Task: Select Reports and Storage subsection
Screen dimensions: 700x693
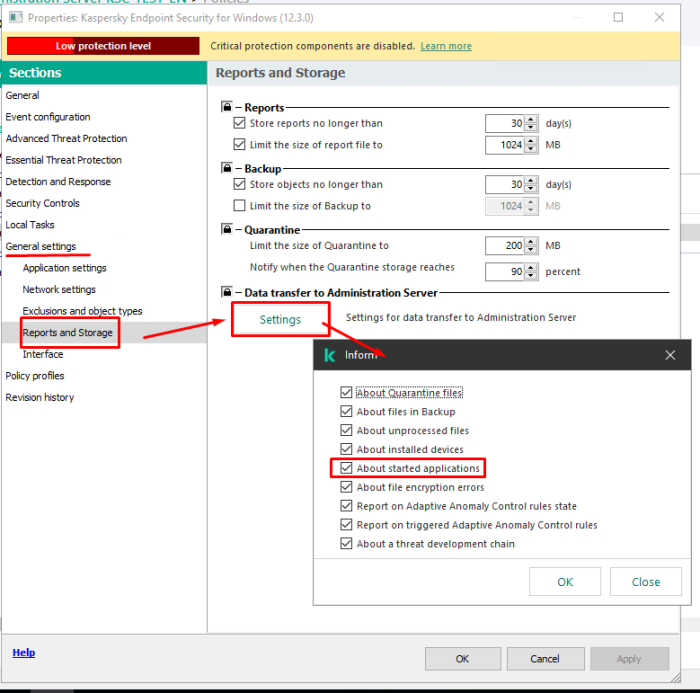Action: (68, 332)
